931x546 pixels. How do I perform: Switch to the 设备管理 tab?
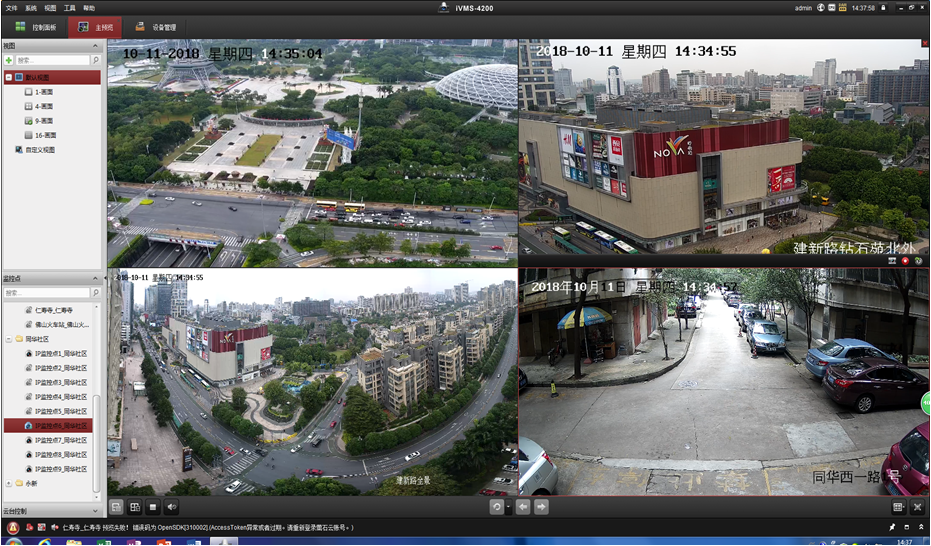(x=156, y=27)
